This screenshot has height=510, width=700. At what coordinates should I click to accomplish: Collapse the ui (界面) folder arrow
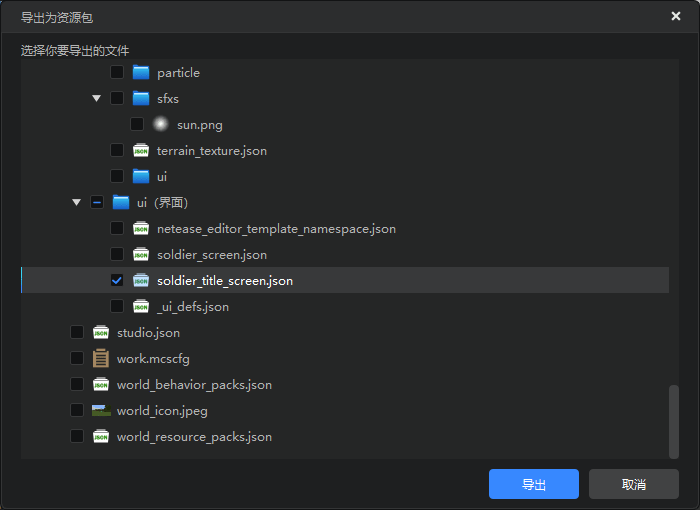76,202
